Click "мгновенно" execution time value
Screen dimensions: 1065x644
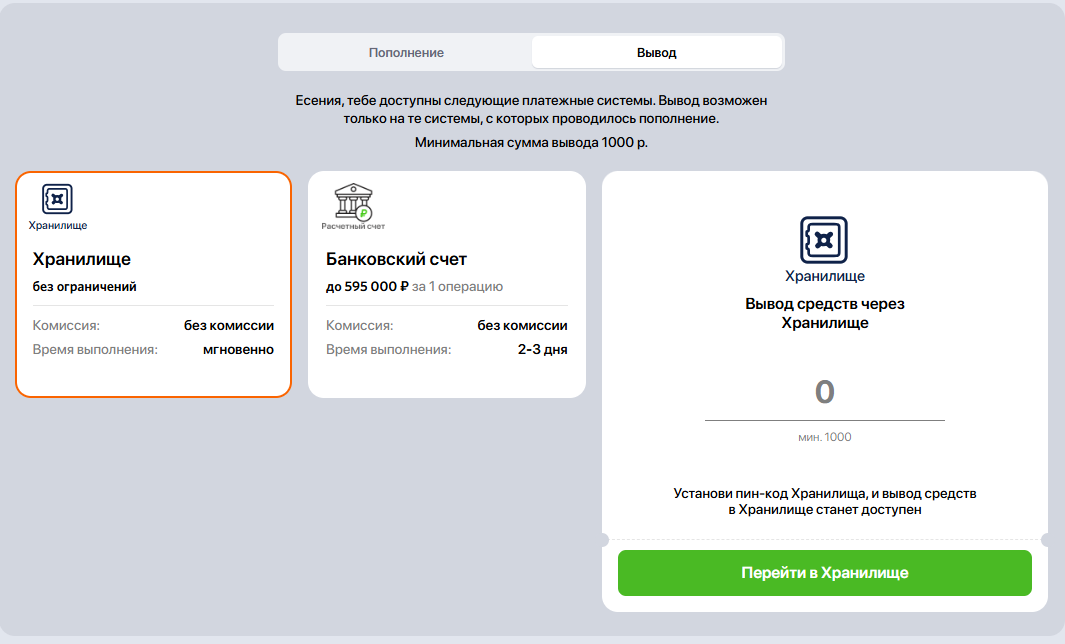click(x=238, y=350)
